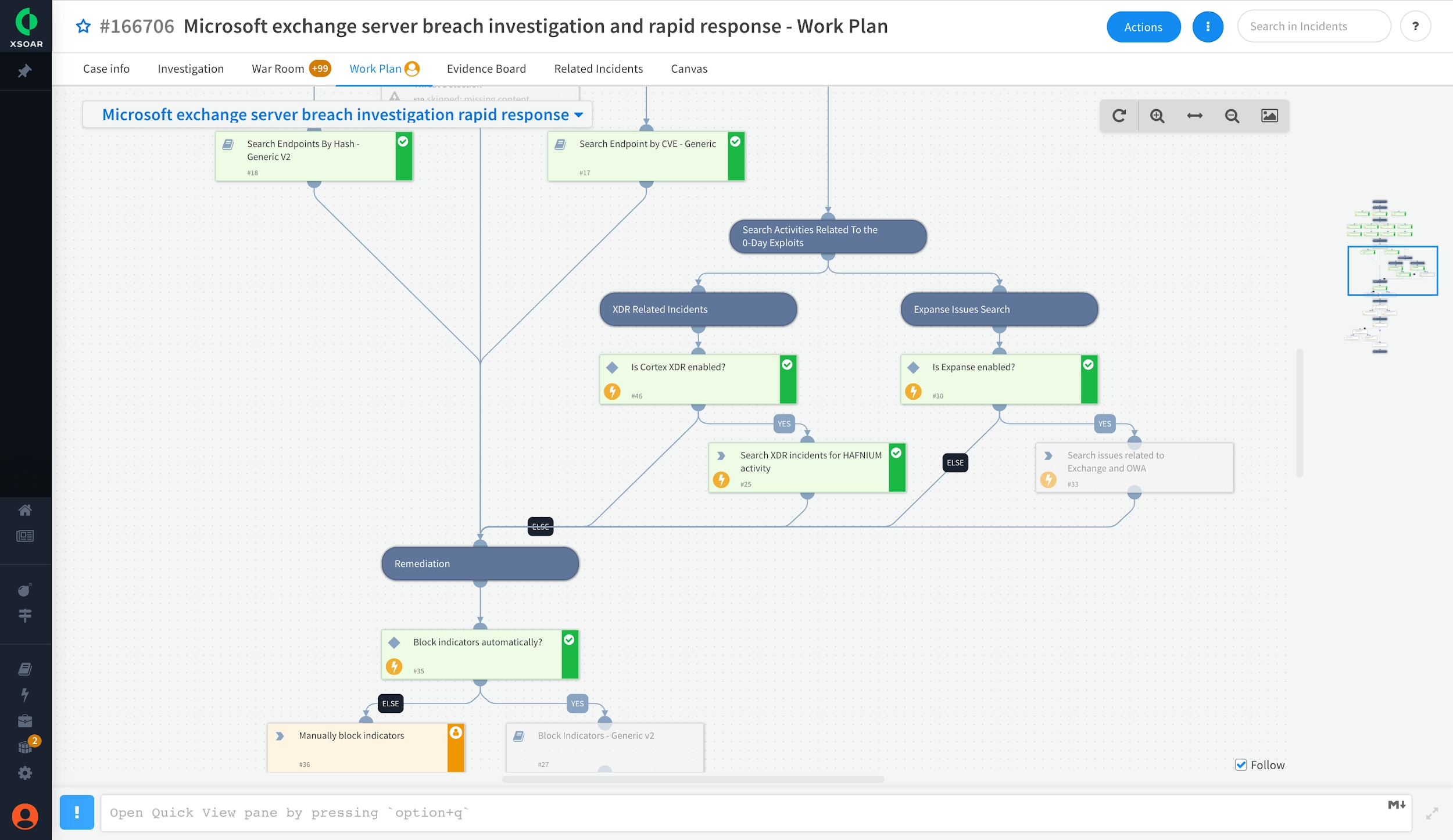
Task: Open Search XDR incidents for HAFNIUM task
Action: [807, 468]
